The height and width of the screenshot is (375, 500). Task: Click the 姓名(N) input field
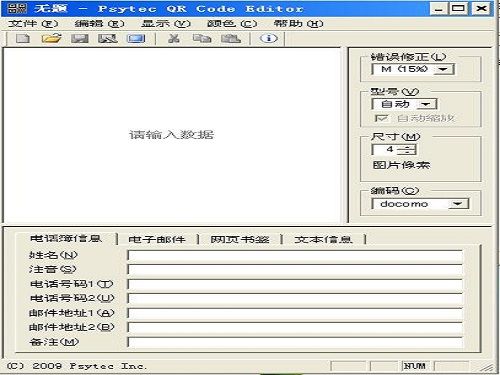295,255
